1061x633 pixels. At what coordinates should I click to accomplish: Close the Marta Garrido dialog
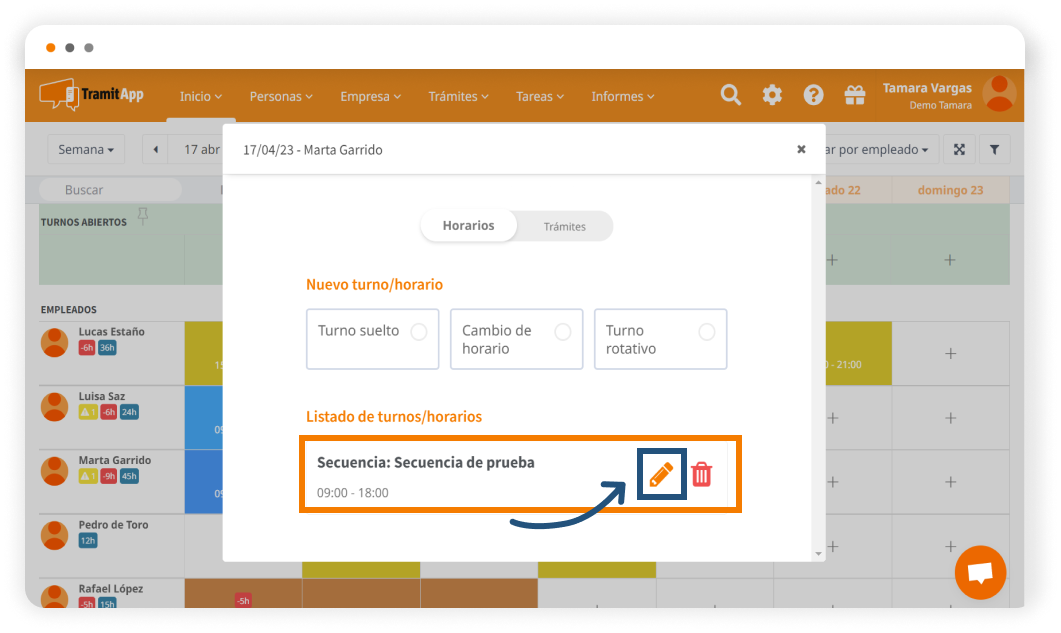(x=801, y=149)
